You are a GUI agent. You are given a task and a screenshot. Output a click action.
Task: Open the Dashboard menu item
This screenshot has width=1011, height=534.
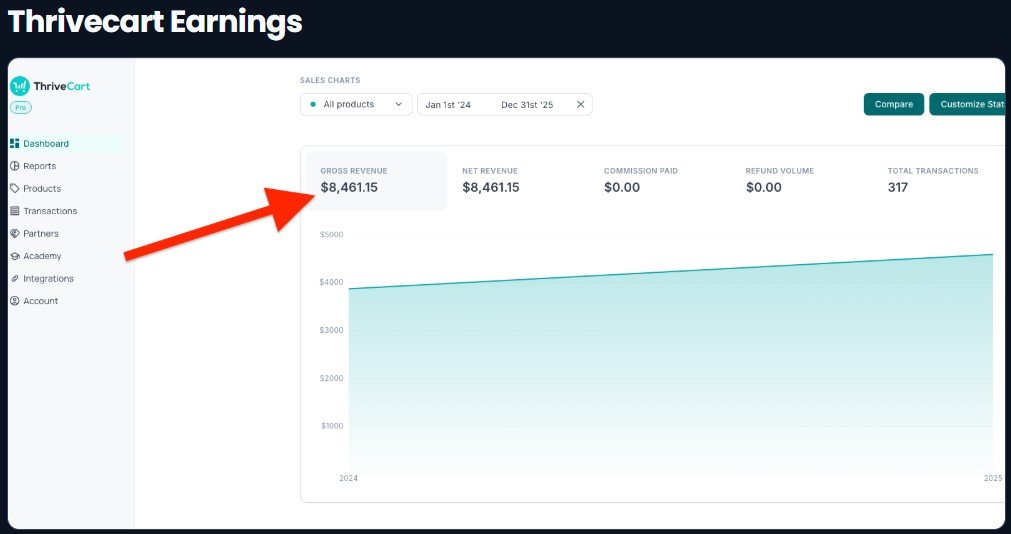click(x=66, y=143)
